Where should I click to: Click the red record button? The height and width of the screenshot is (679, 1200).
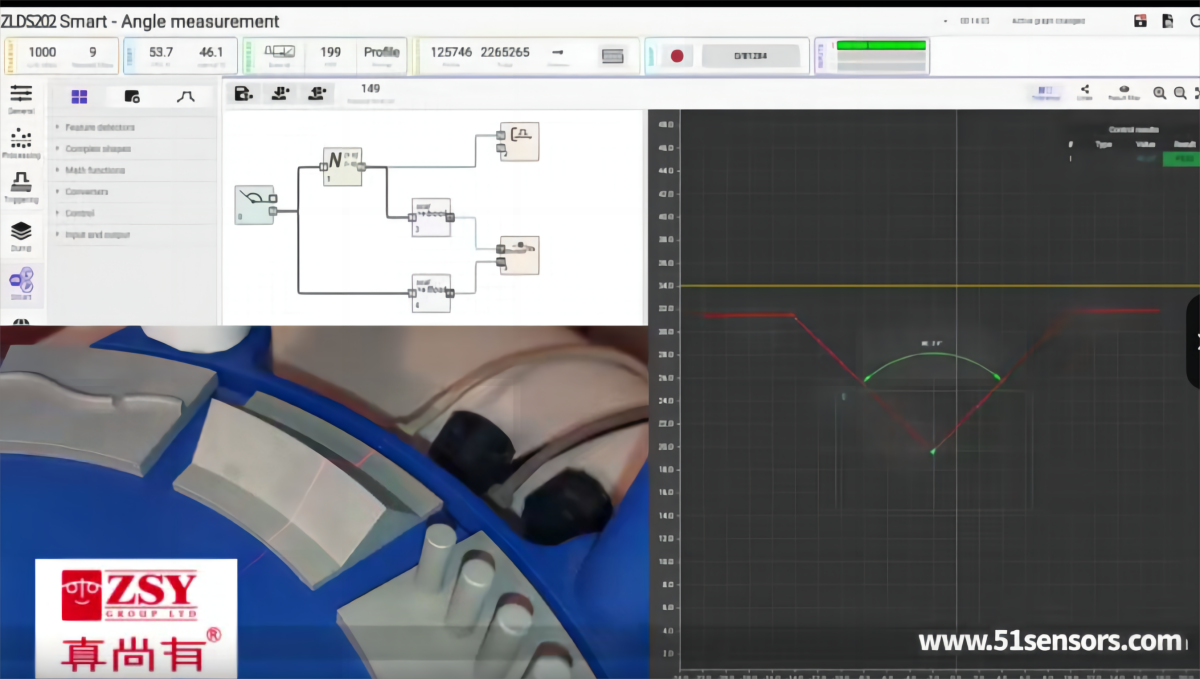pos(677,56)
